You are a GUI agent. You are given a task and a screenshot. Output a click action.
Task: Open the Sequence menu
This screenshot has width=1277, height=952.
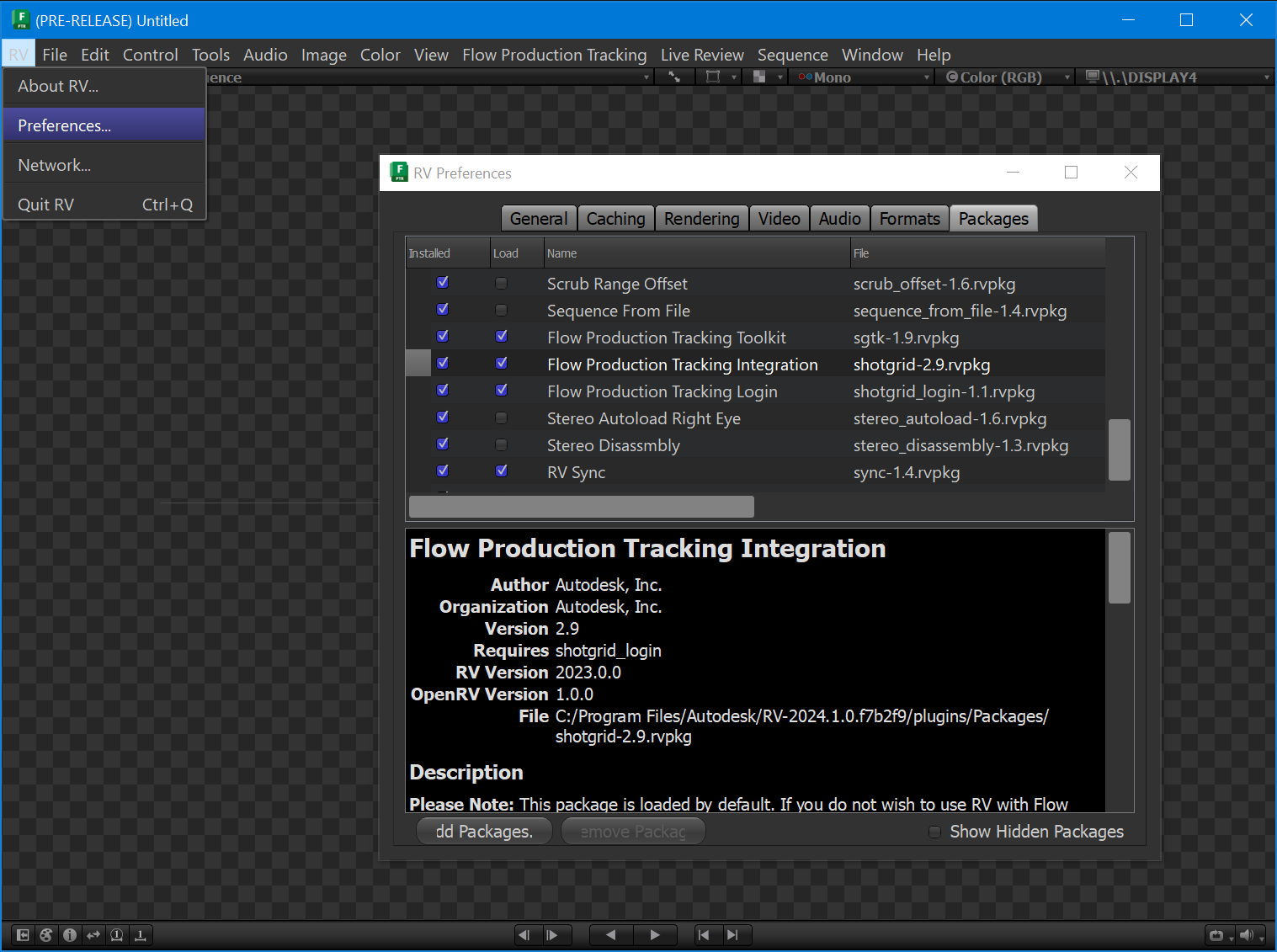pos(793,55)
